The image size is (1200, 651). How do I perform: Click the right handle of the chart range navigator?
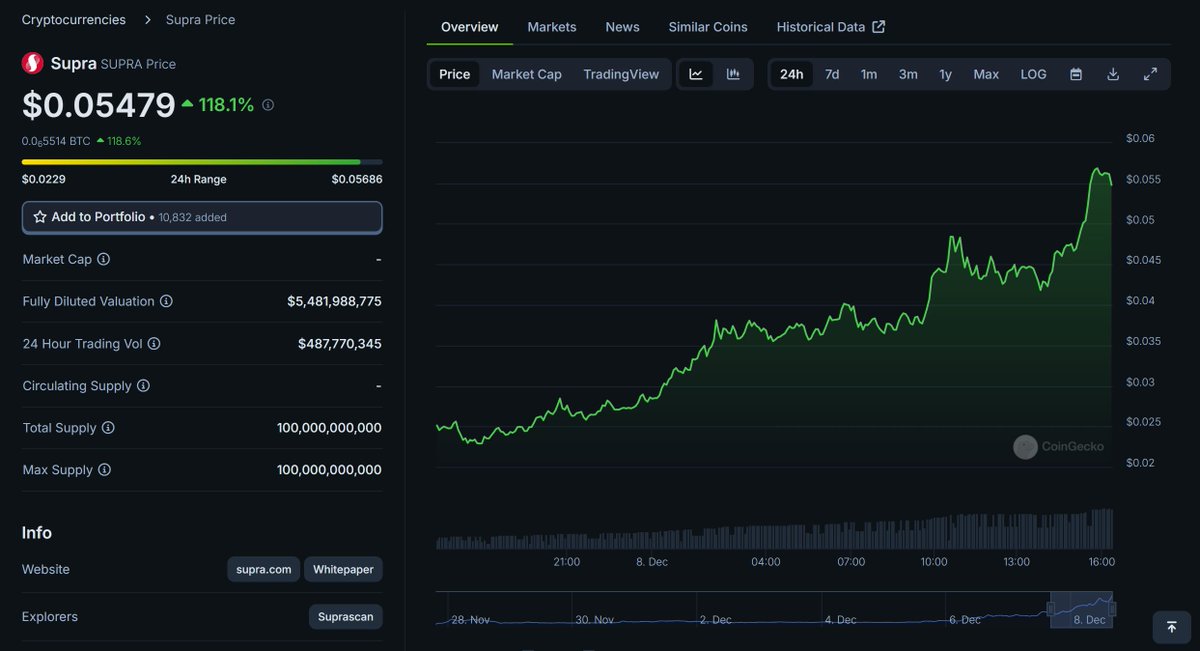pyautogui.click(x=1112, y=608)
